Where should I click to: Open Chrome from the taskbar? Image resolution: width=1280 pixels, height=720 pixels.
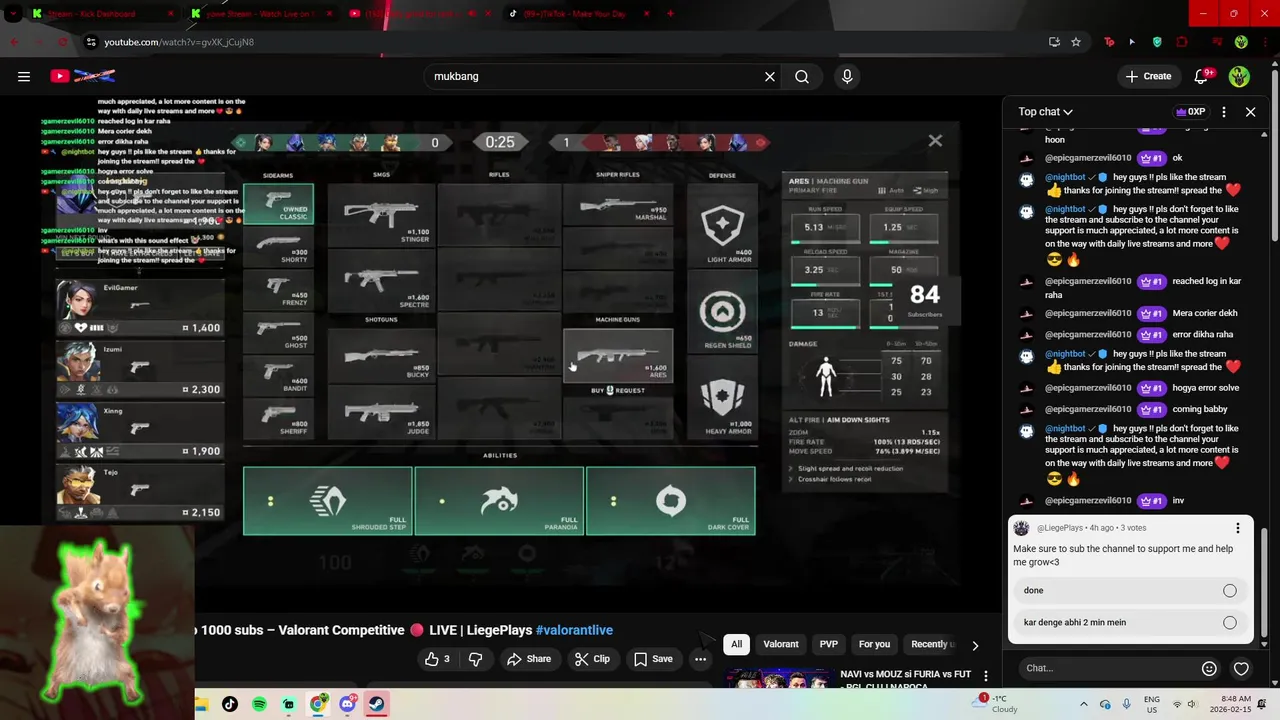[x=318, y=704]
